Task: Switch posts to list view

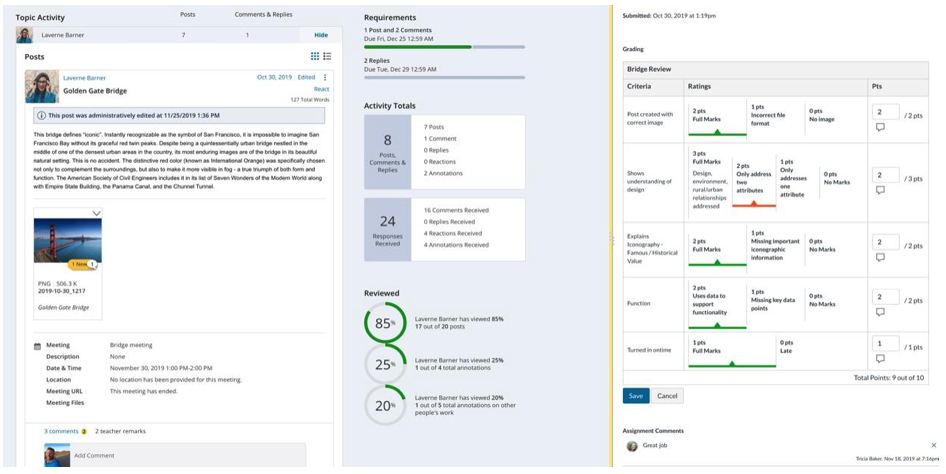Action: point(327,56)
